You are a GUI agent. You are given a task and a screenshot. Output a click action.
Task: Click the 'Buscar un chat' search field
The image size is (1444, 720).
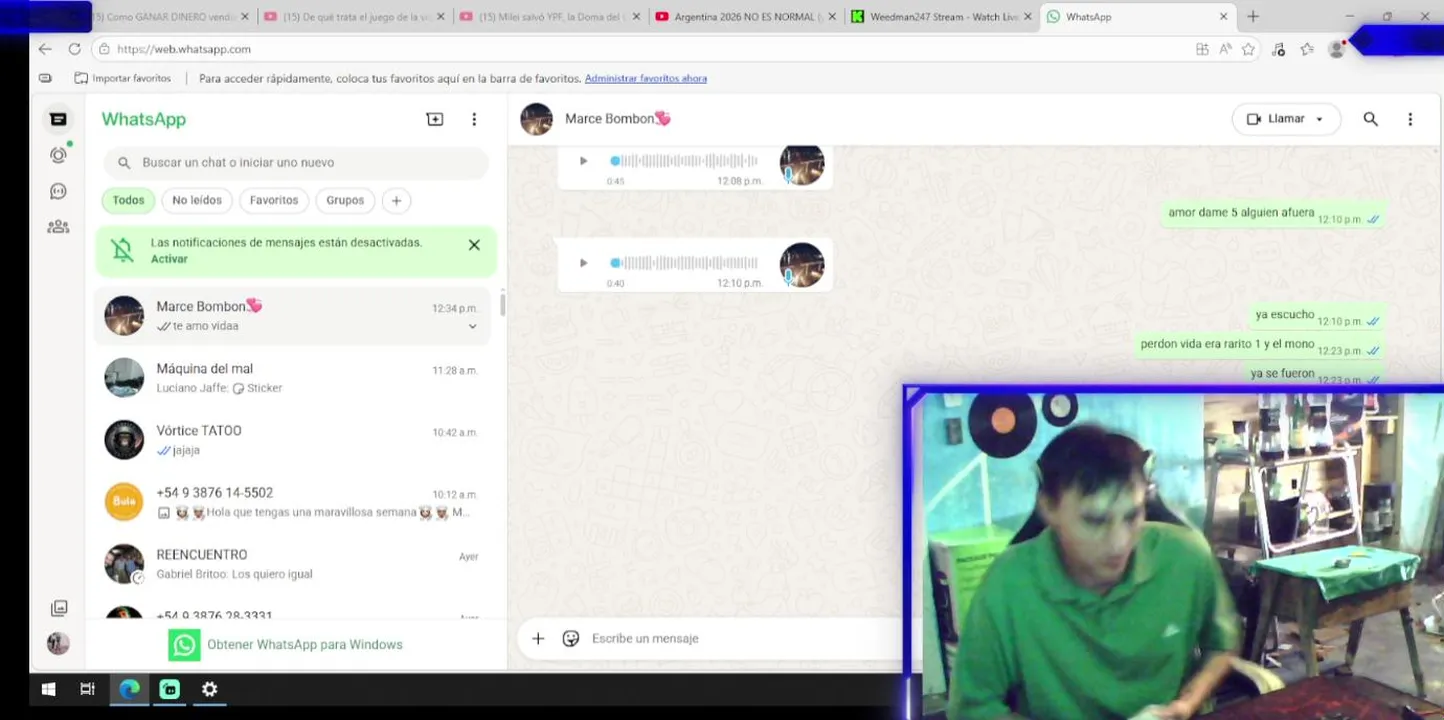tap(296, 163)
